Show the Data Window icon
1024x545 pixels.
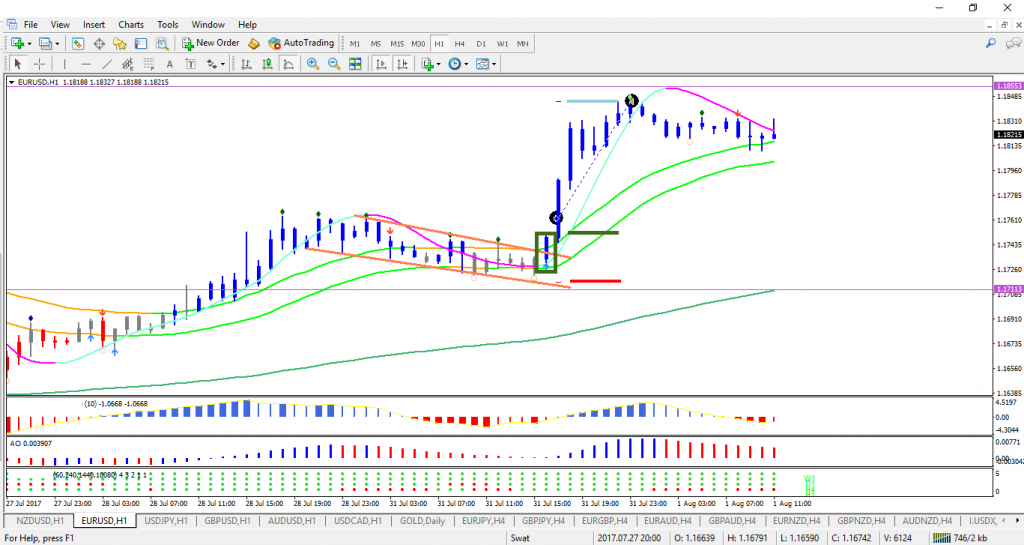point(99,44)
